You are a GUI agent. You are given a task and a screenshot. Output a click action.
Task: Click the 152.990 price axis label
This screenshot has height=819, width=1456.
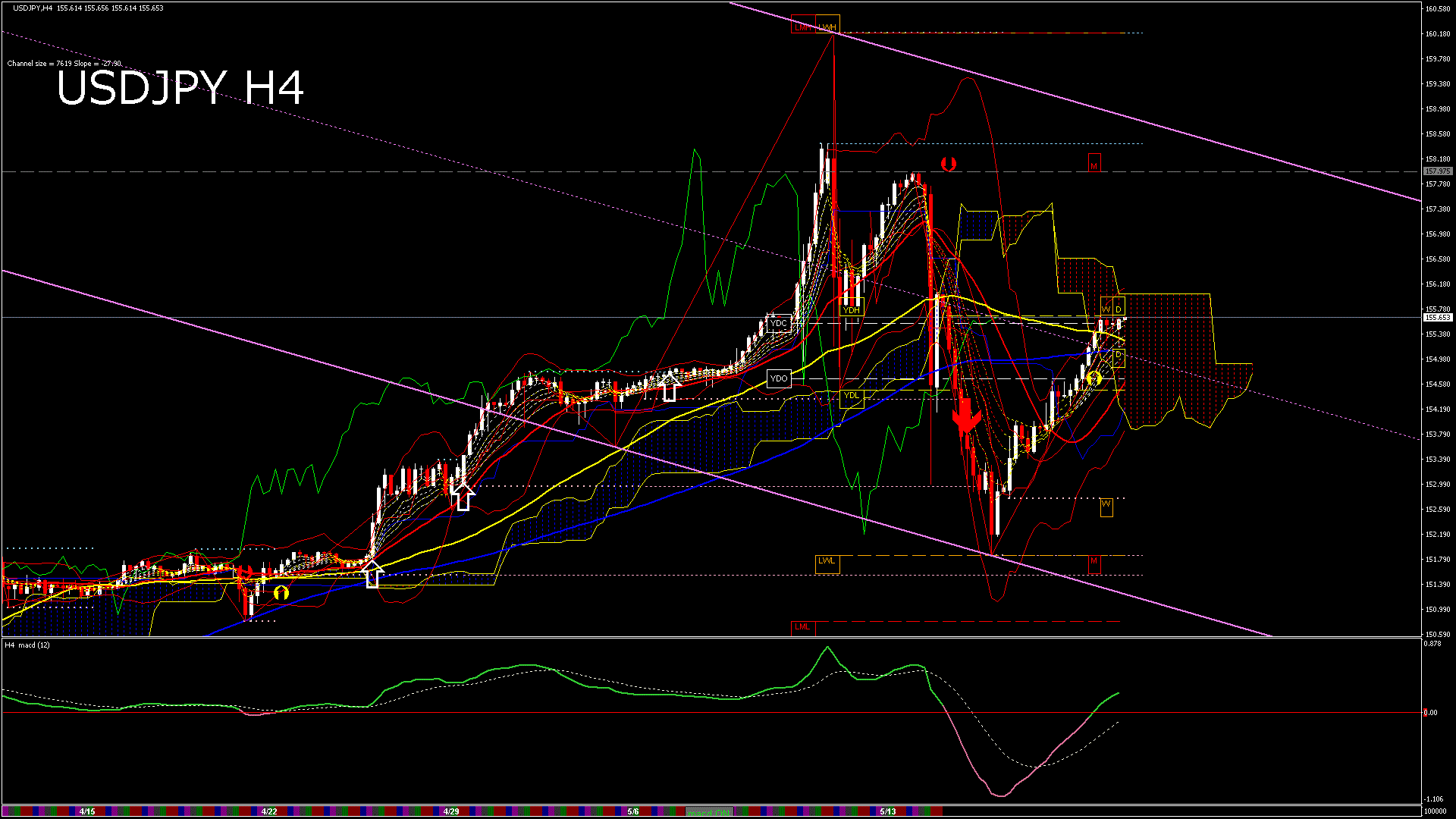[1438, 485]
